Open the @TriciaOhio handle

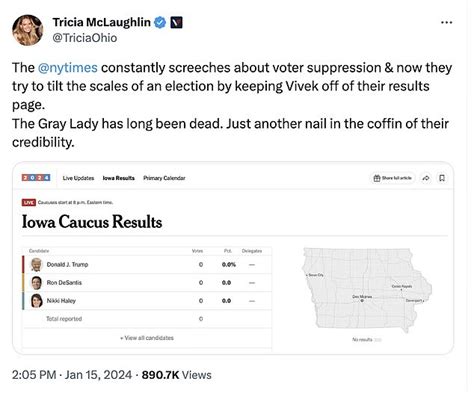pos(85,38)
